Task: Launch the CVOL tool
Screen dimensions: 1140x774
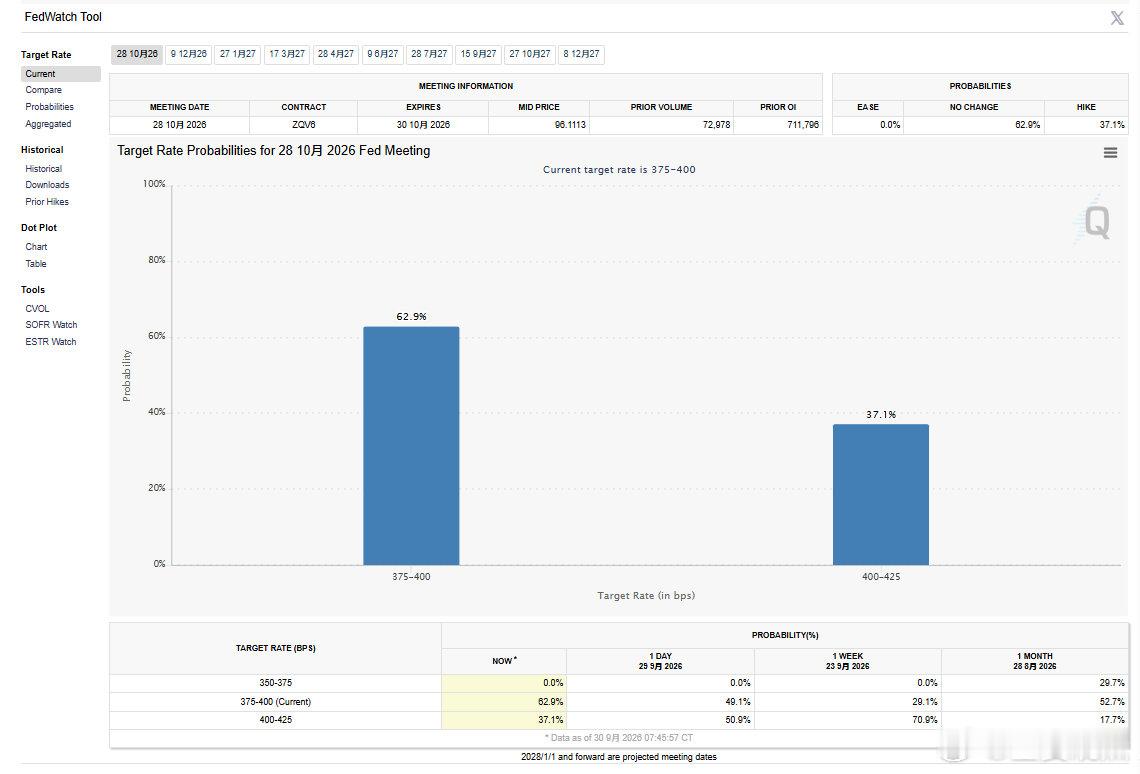Action: click(x=37, y=309)
